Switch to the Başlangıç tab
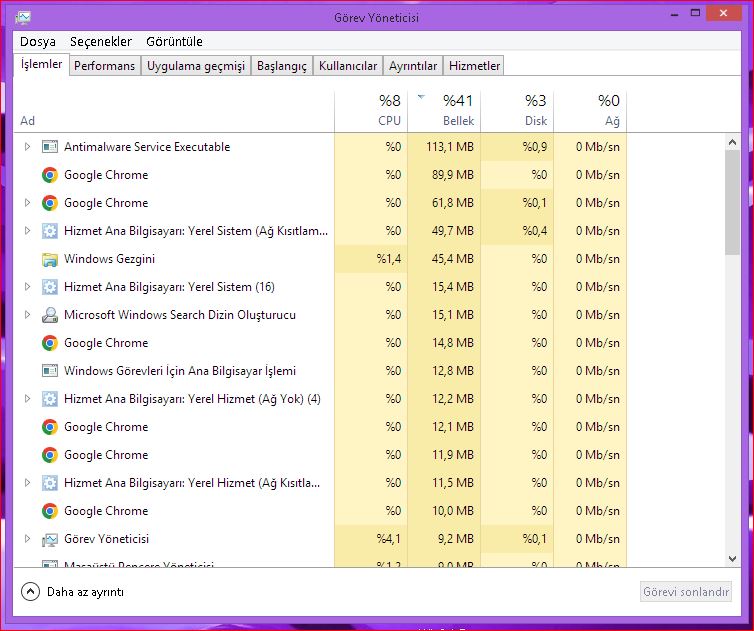Image resolution: width=754 pixels, height=631 pixels. (282, 66)
